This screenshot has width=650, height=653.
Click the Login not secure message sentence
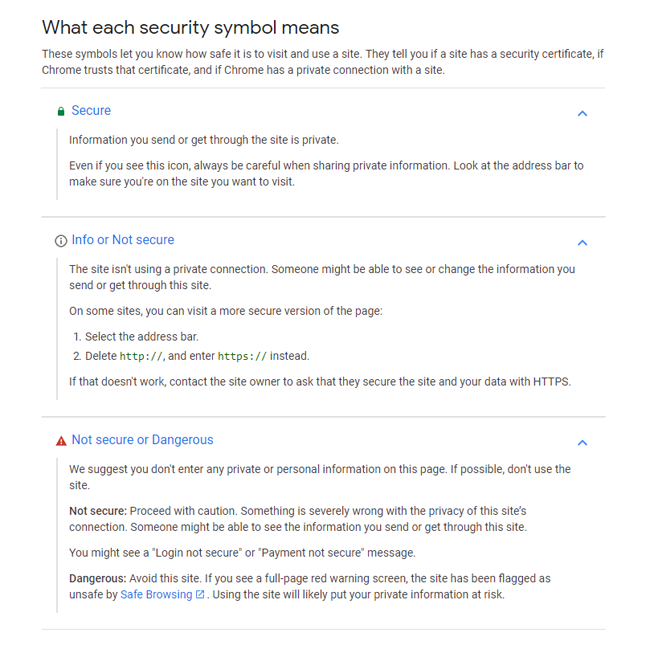[242, 553]
